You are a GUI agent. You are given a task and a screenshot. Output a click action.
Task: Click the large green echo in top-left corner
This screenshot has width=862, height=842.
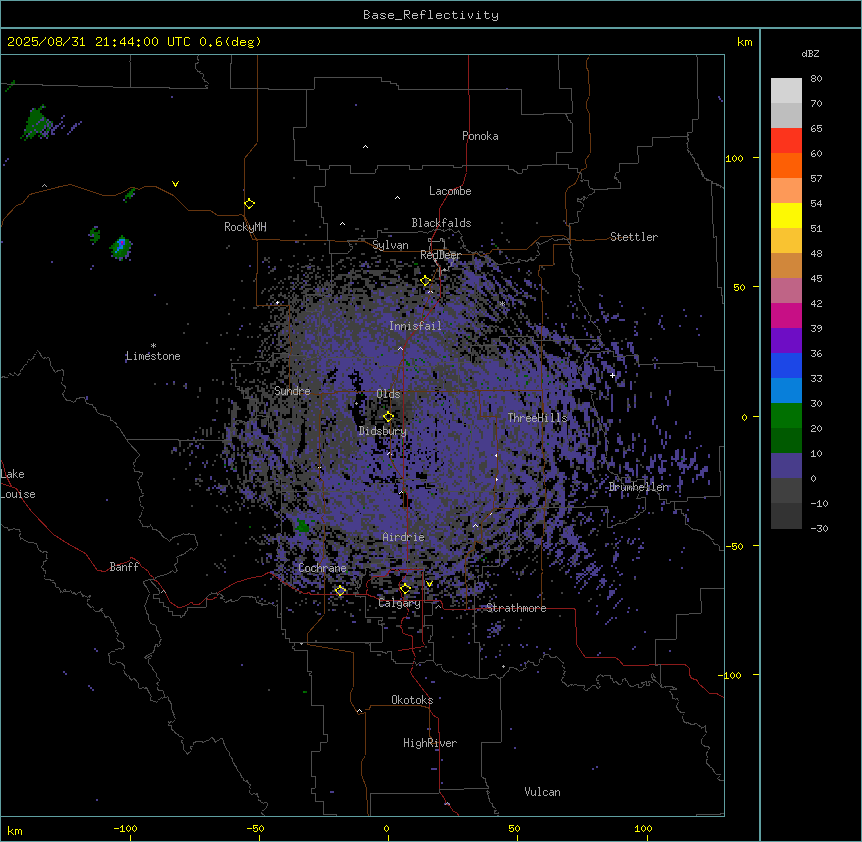[x=36, y=122]
